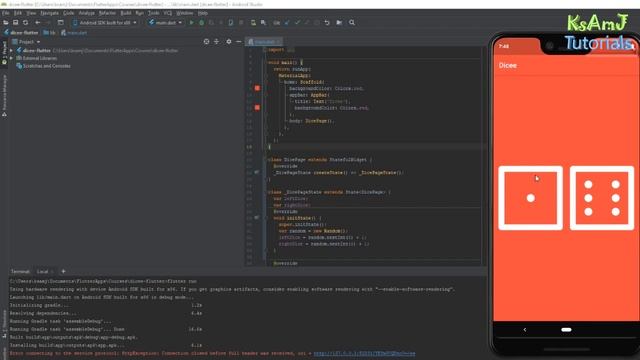
Task: Open the View menu
Action: click(31, 13)
